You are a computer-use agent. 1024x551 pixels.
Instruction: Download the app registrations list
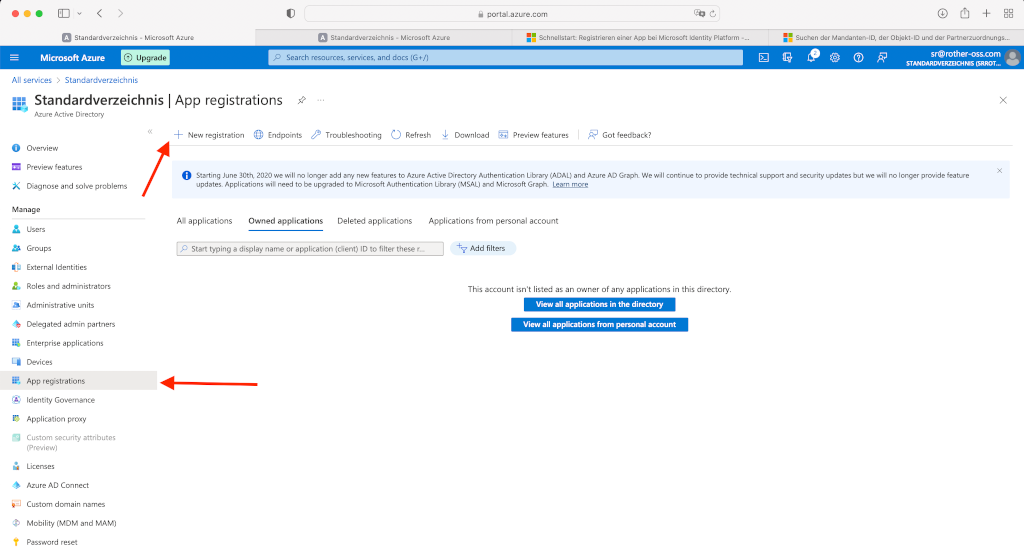point(465,134)
